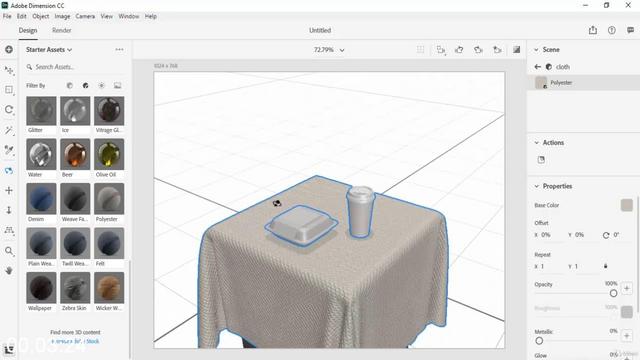Image resolution: width=640 pixels, height=360 pixels.
Task: Select the Hand tool
Action: [x=9, y=270]
